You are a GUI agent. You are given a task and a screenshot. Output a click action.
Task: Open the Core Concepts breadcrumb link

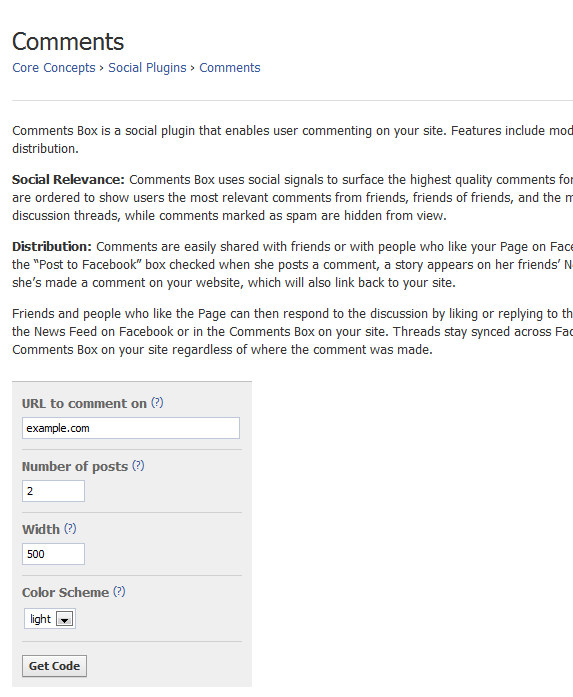(x=54, y=68)
